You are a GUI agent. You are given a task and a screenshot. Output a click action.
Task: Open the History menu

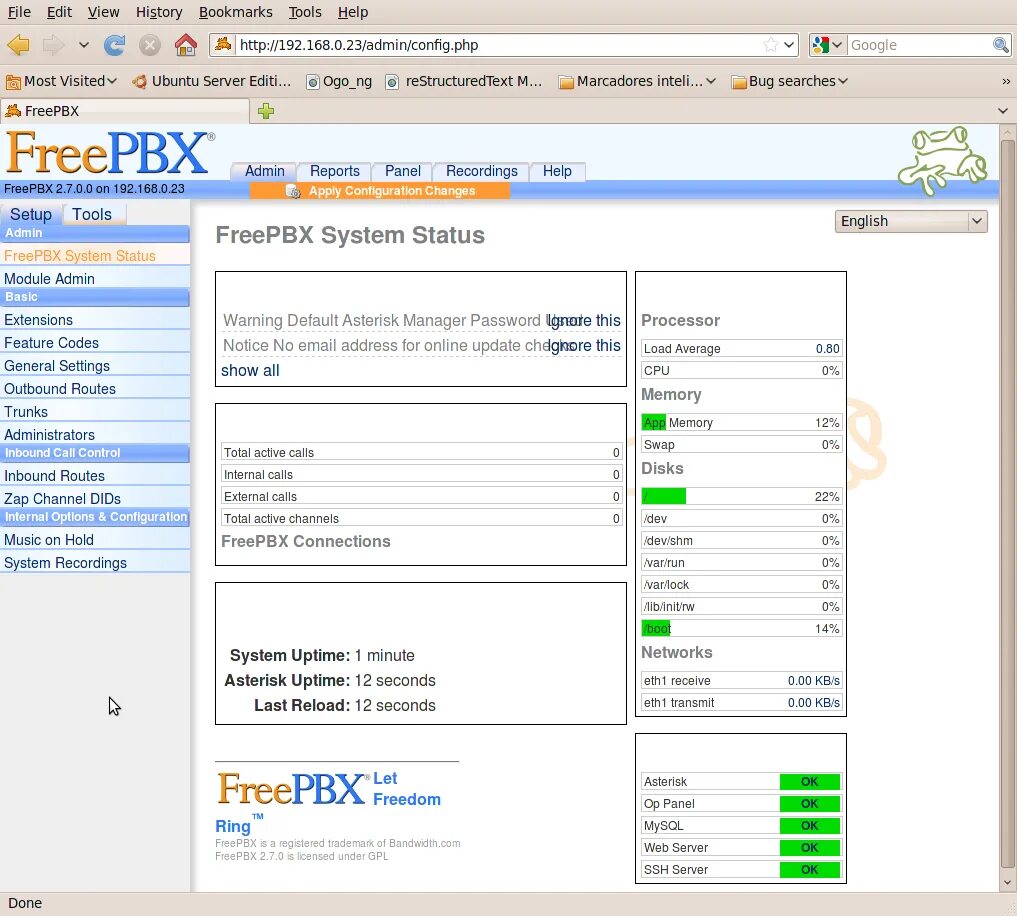[159, 12]
